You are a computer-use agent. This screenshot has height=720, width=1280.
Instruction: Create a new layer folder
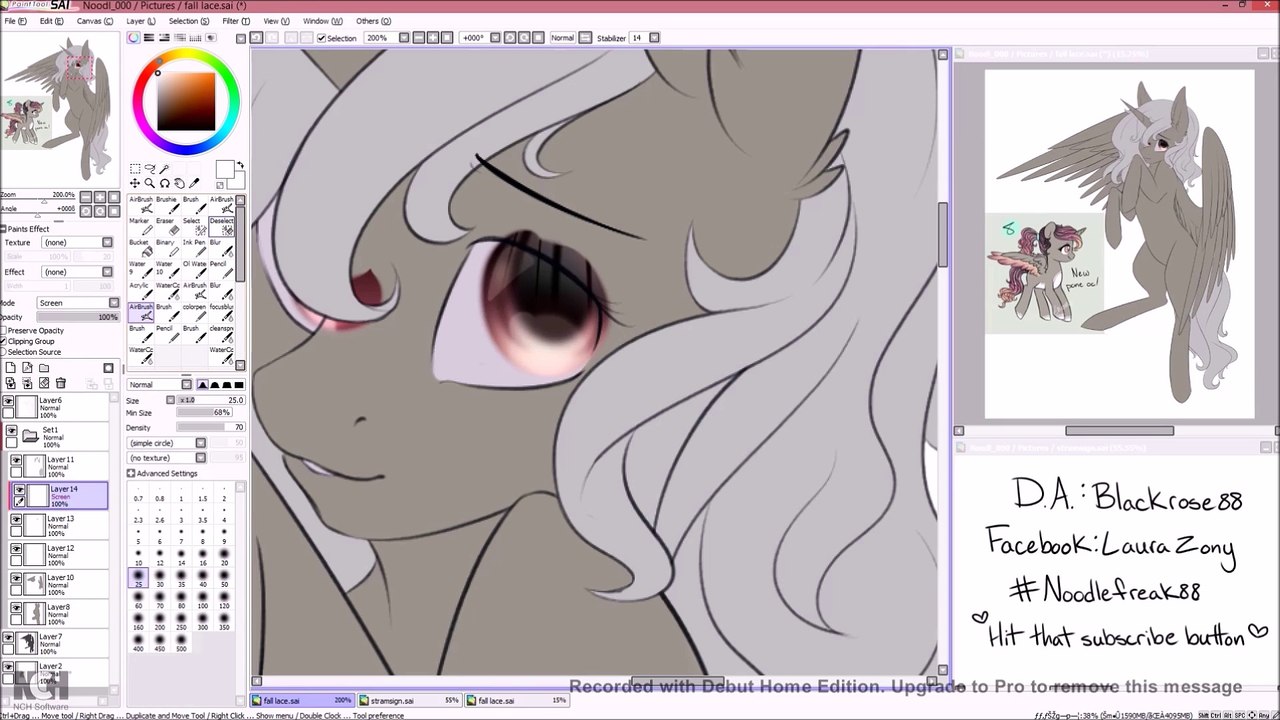pos(43,368)
